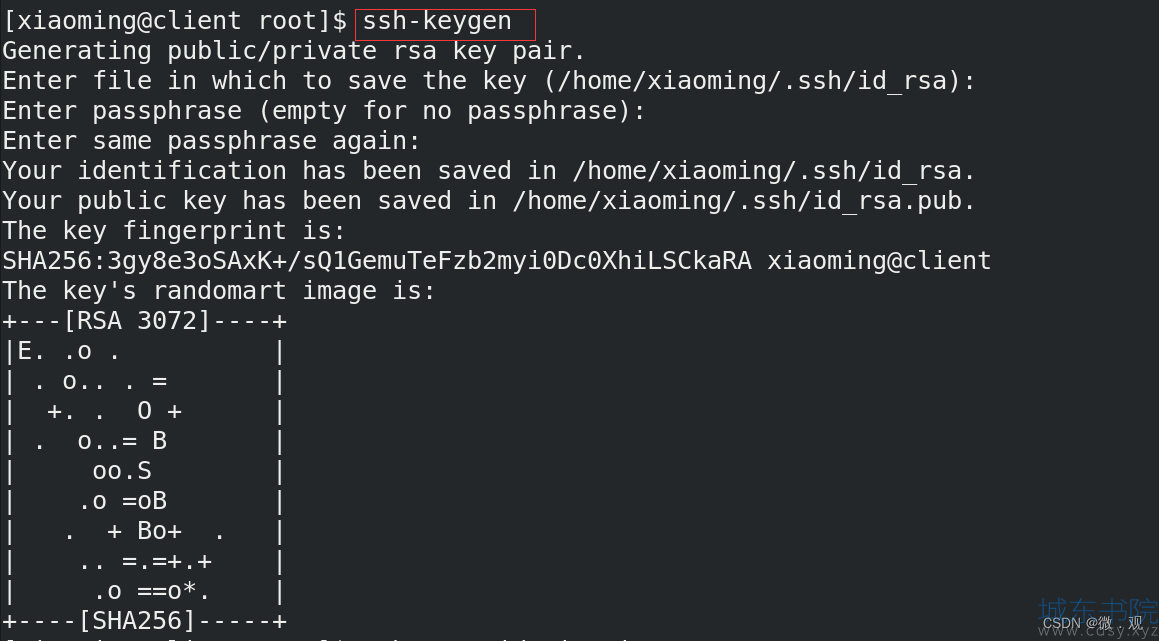Click xiaoming@client at fingerprint line end

click(x=879, y=261)
